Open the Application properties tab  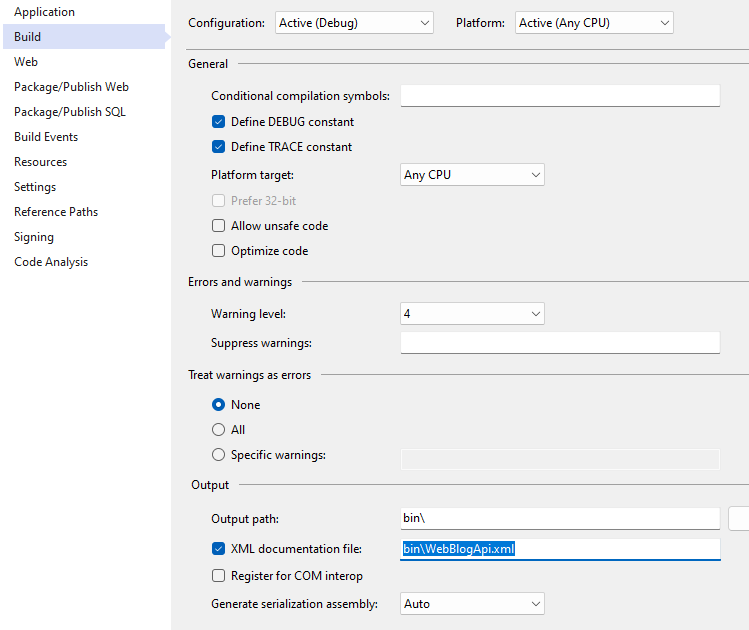pos(44,12)
